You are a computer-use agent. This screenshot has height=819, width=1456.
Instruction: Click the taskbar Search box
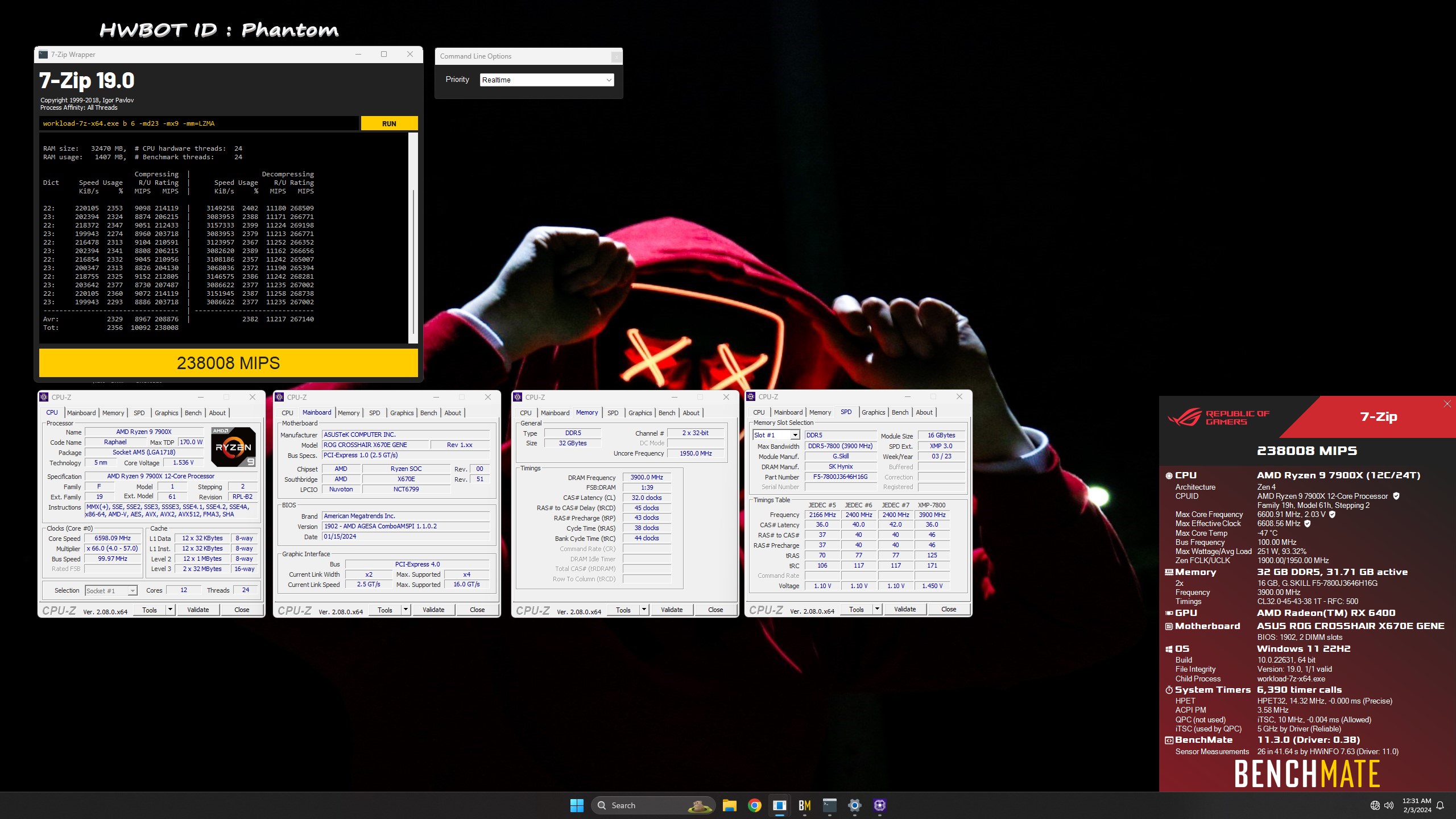(652, 805)
